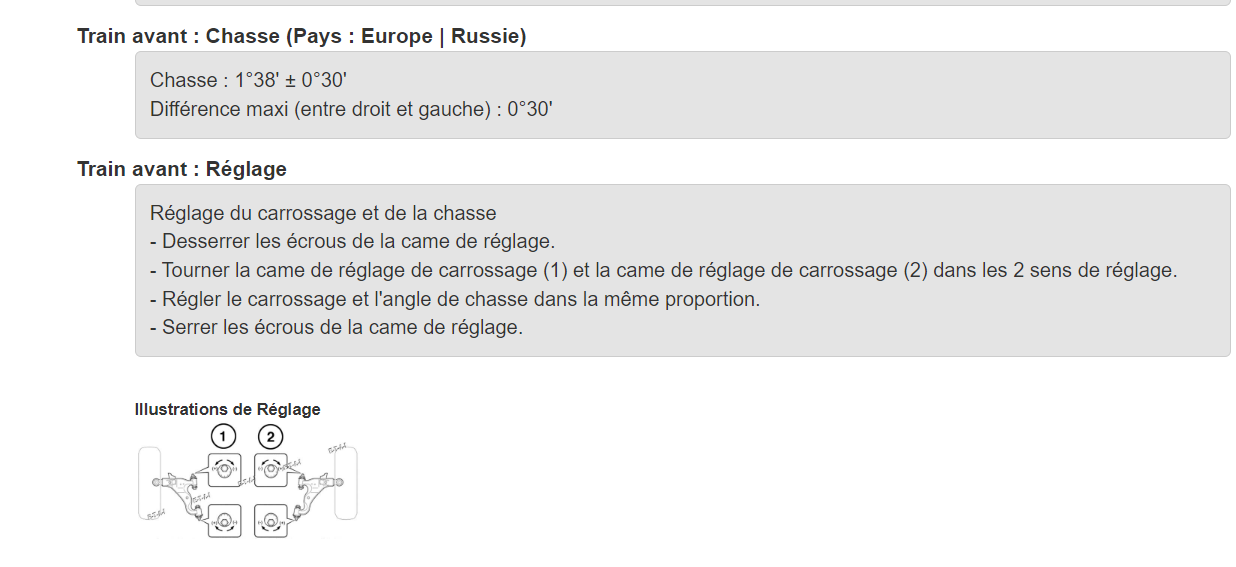This screenshot has height=567, width=1236.
Task: Click the 'Régler le carrossage et l'angle' instruction
Action: click(x=455, y=299)
